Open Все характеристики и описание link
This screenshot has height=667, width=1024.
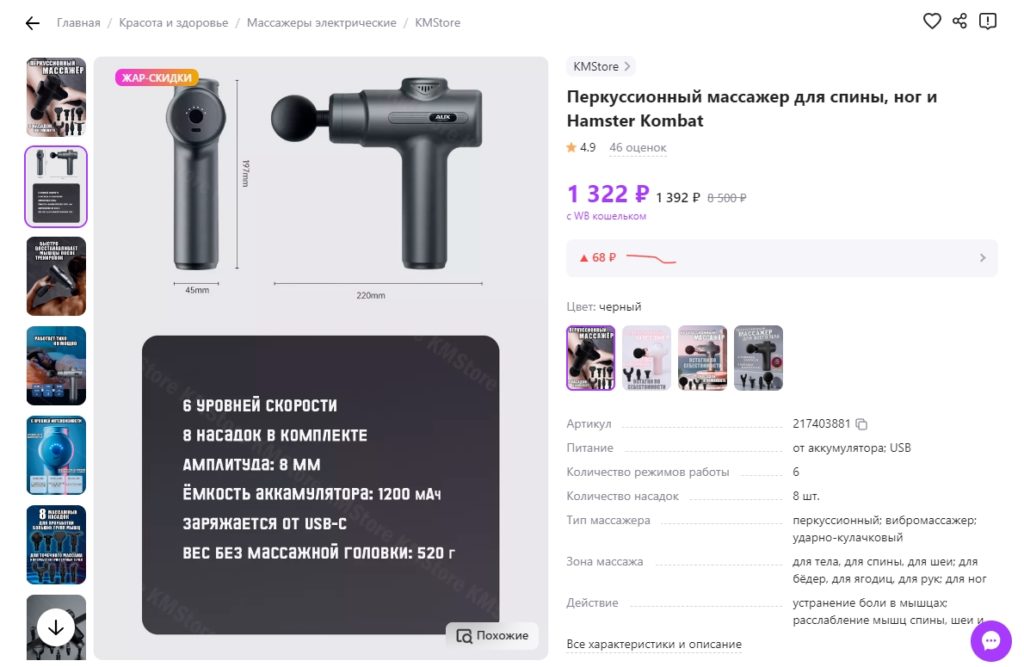(654, 644)
